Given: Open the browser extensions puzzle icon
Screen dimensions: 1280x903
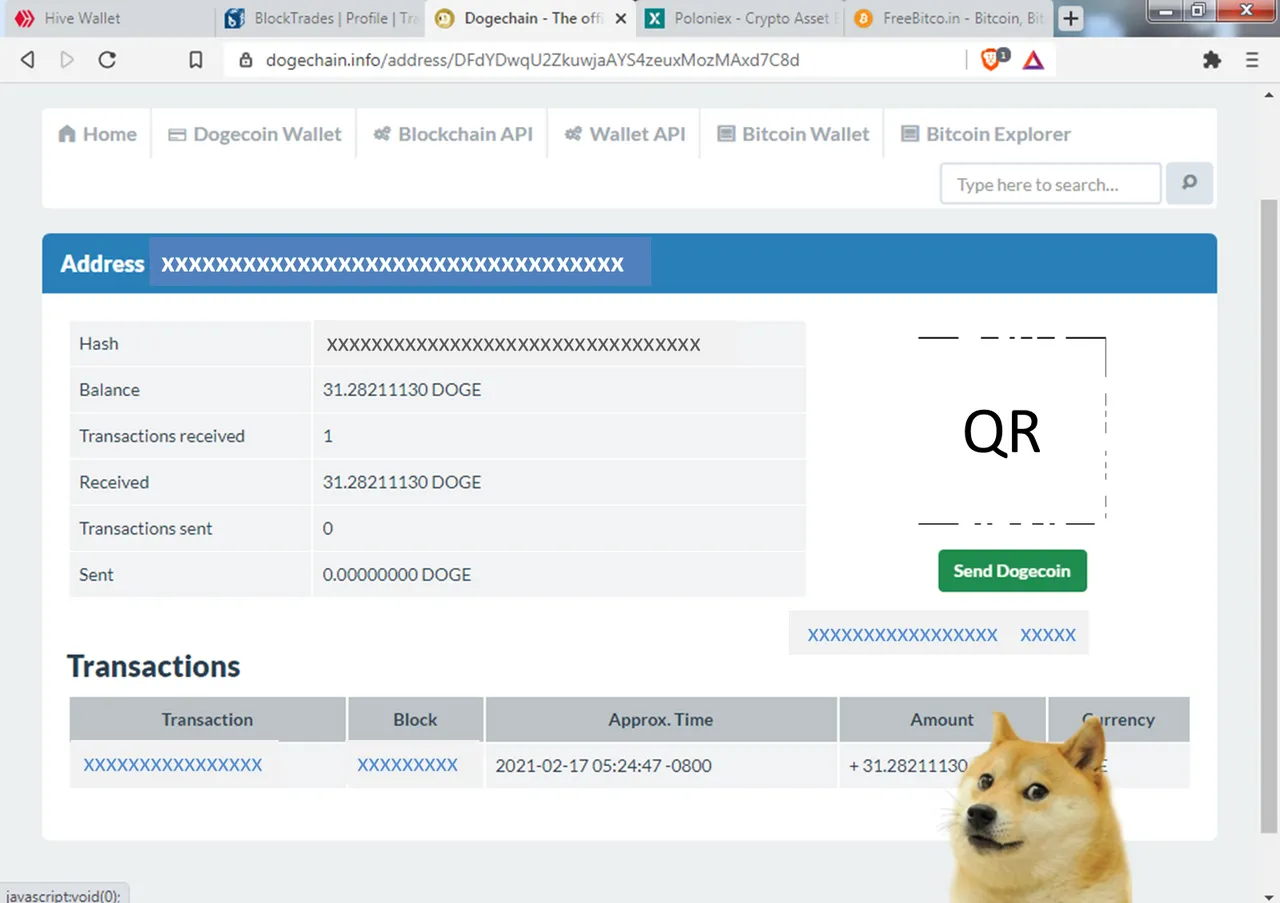Looking at the screenshot, I should point(1212,60).
